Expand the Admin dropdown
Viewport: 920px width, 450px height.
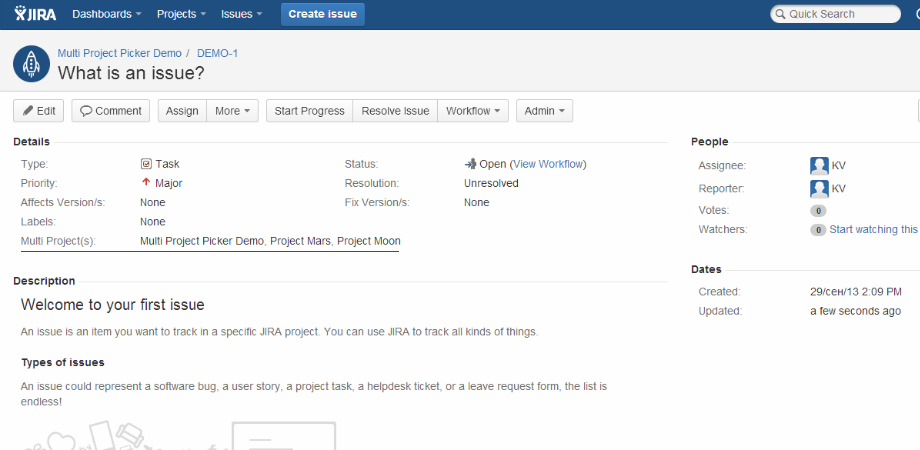click(x=544, y=111)
